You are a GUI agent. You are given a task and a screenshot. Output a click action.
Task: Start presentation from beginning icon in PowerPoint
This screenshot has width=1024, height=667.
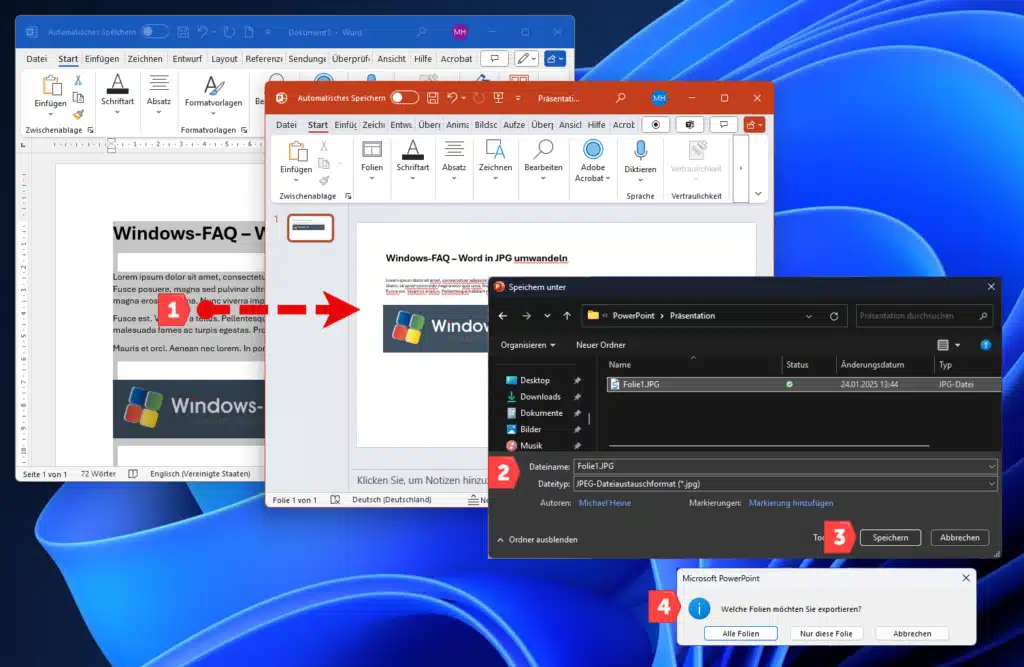498,98
